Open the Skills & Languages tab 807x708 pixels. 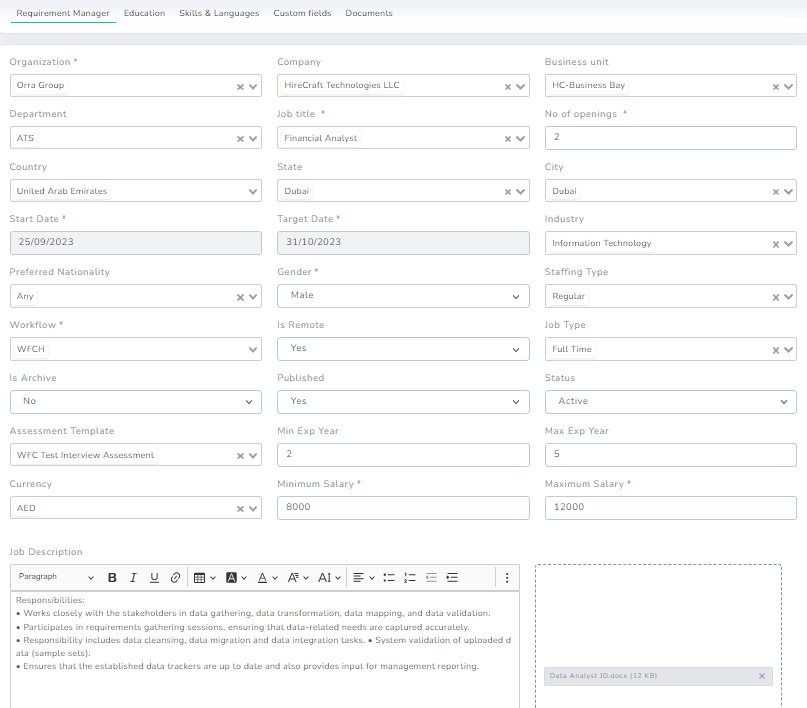[219, 14]
